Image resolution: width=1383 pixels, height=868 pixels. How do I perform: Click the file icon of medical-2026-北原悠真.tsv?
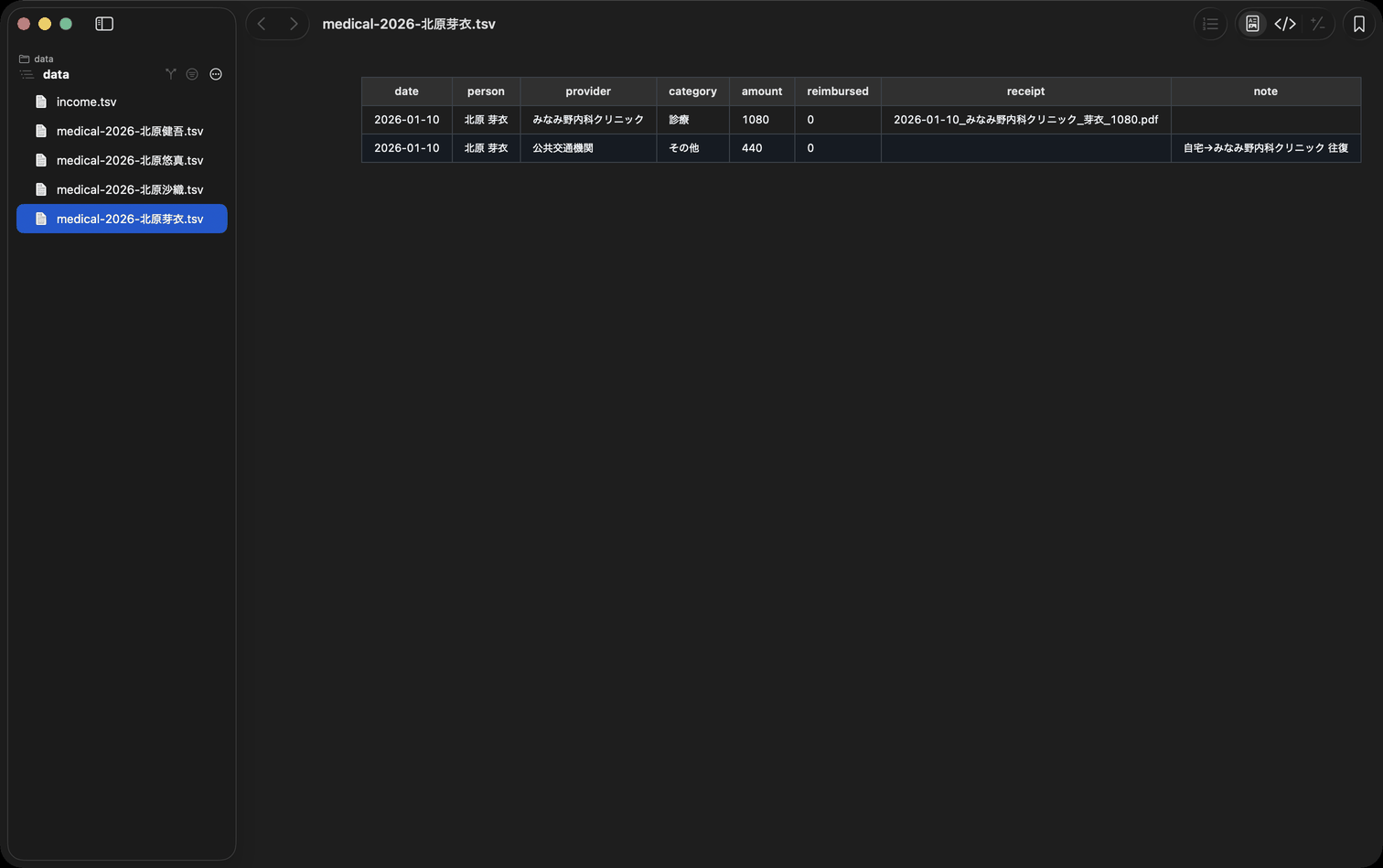pos(41,160)
